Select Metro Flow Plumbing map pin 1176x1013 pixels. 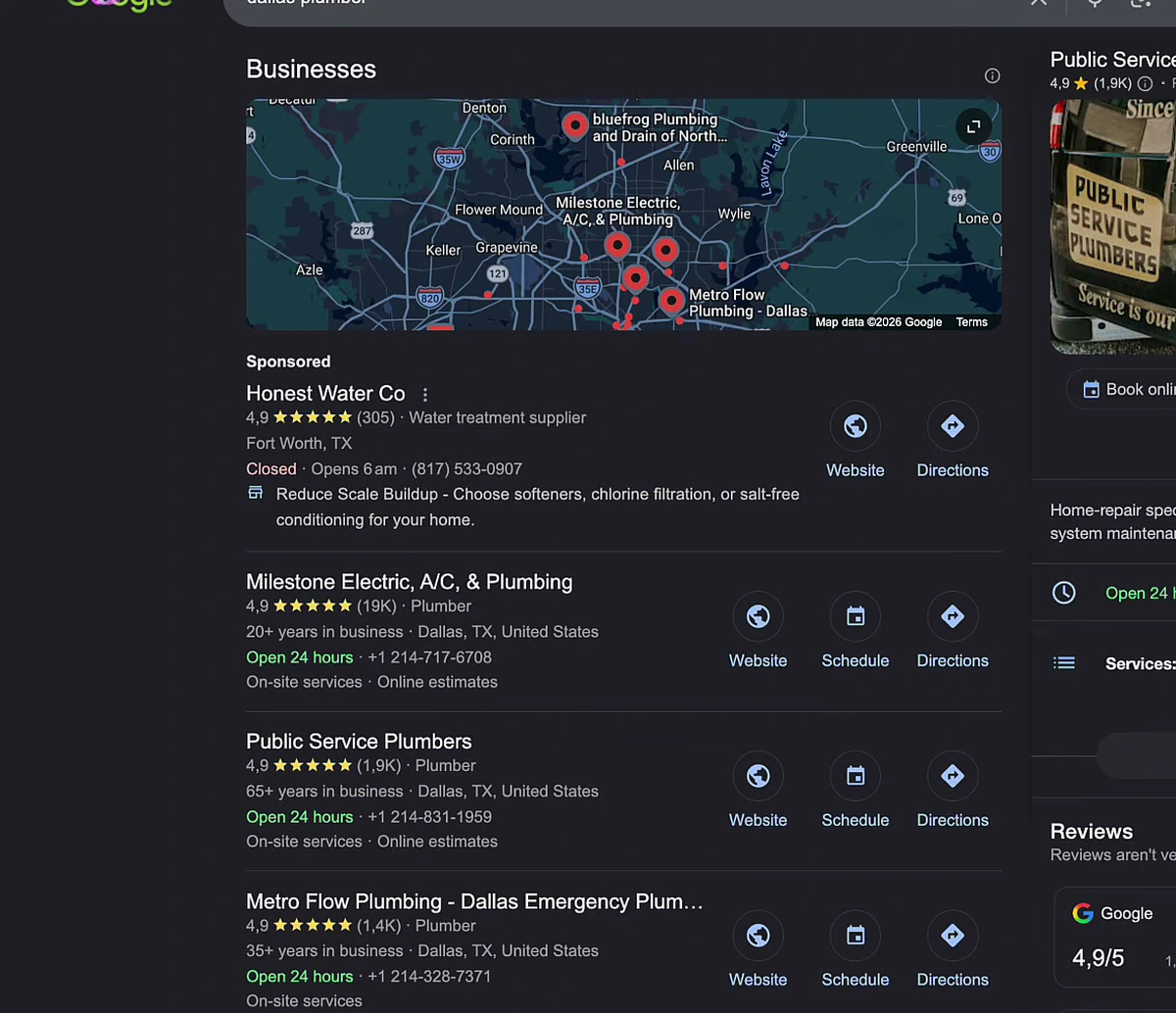click(x=671, y=300)
